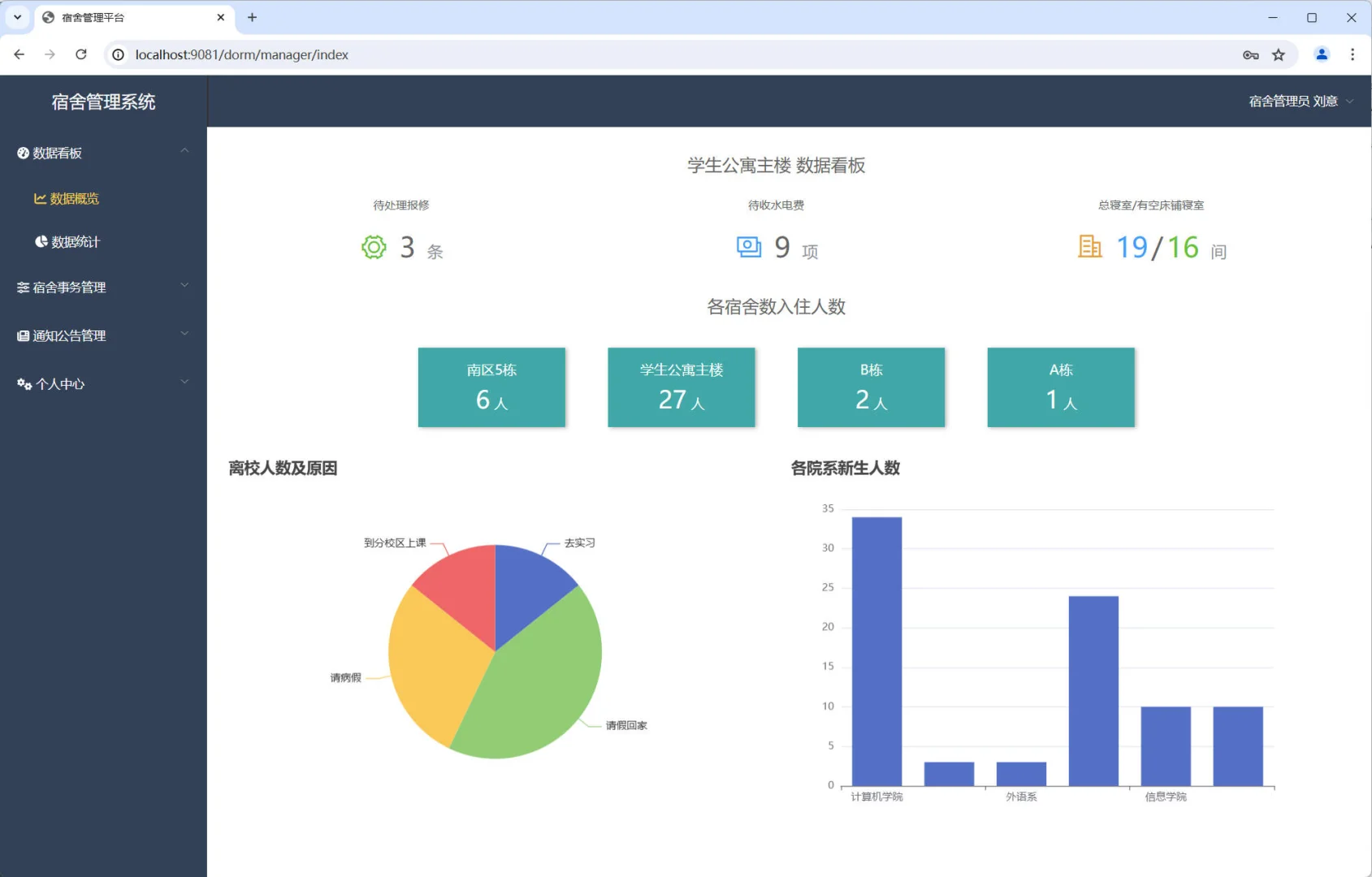Click the orange building icon beside 总寝室 count
This screenshot has width=1372, height=877.
pos(1090,247)
